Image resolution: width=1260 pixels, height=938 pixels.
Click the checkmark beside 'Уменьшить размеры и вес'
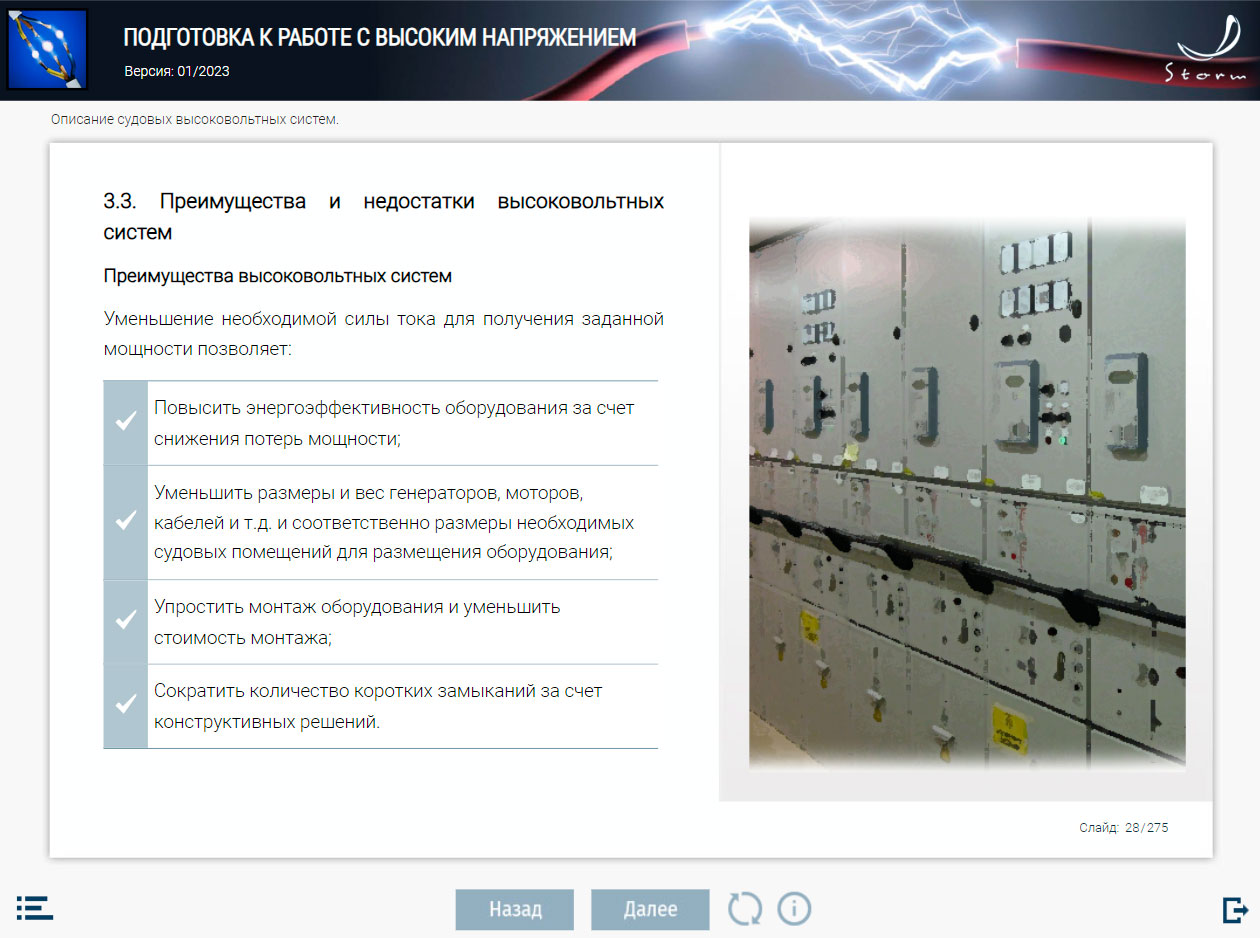125,522
